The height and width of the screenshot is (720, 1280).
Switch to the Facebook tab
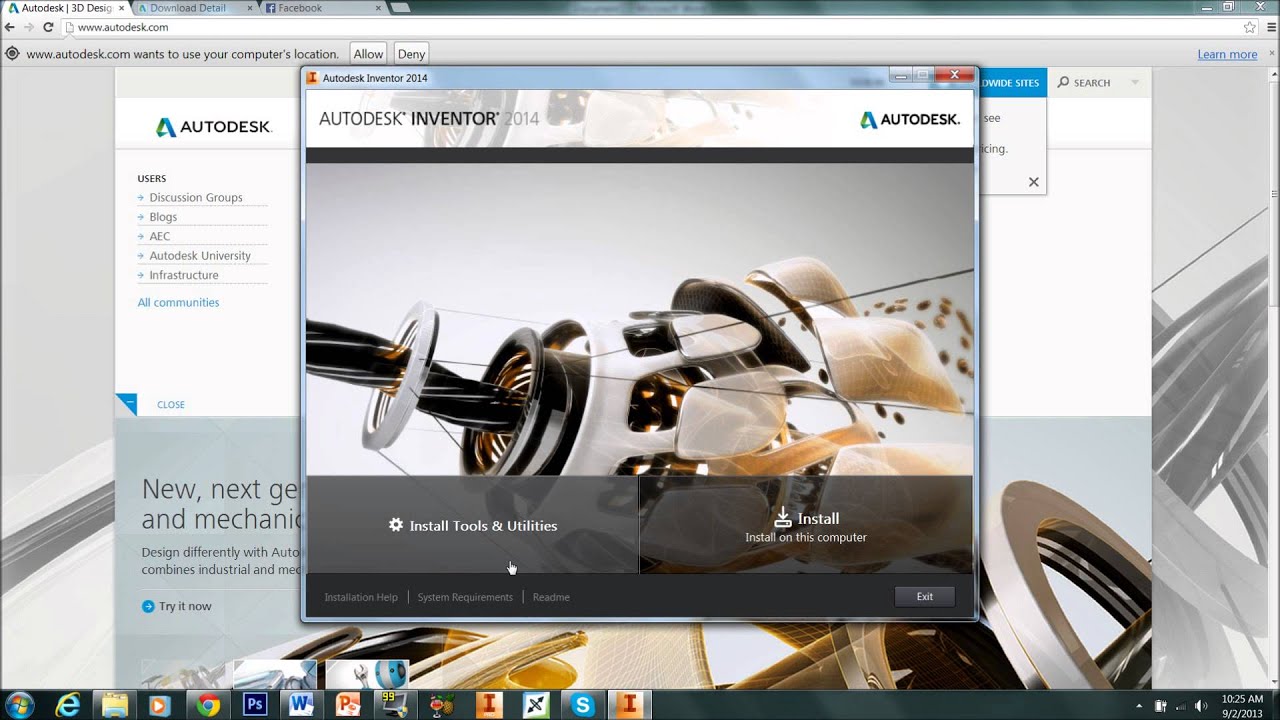click(320, 8)
